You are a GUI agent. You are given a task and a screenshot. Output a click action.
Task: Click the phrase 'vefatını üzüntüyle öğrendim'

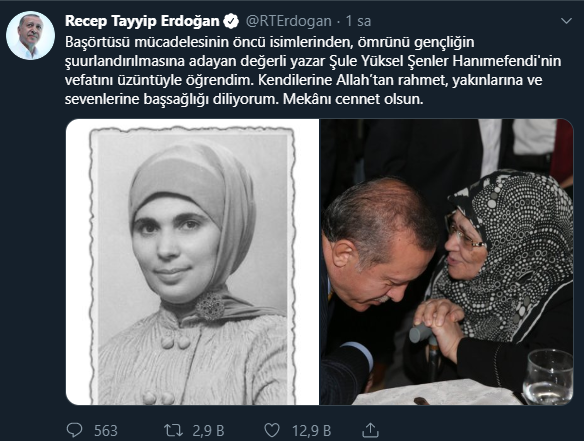[158, 80]
